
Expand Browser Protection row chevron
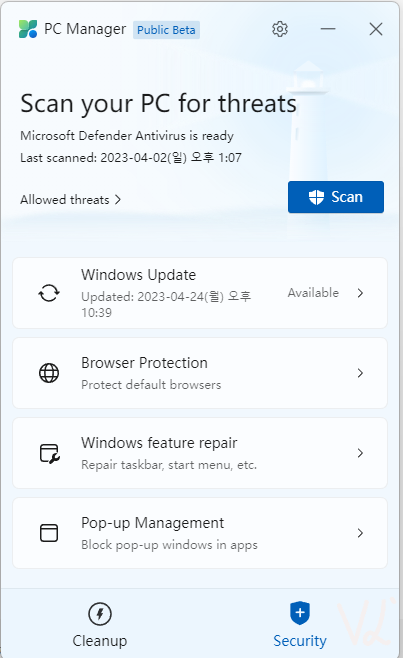[x=360, y=373]
